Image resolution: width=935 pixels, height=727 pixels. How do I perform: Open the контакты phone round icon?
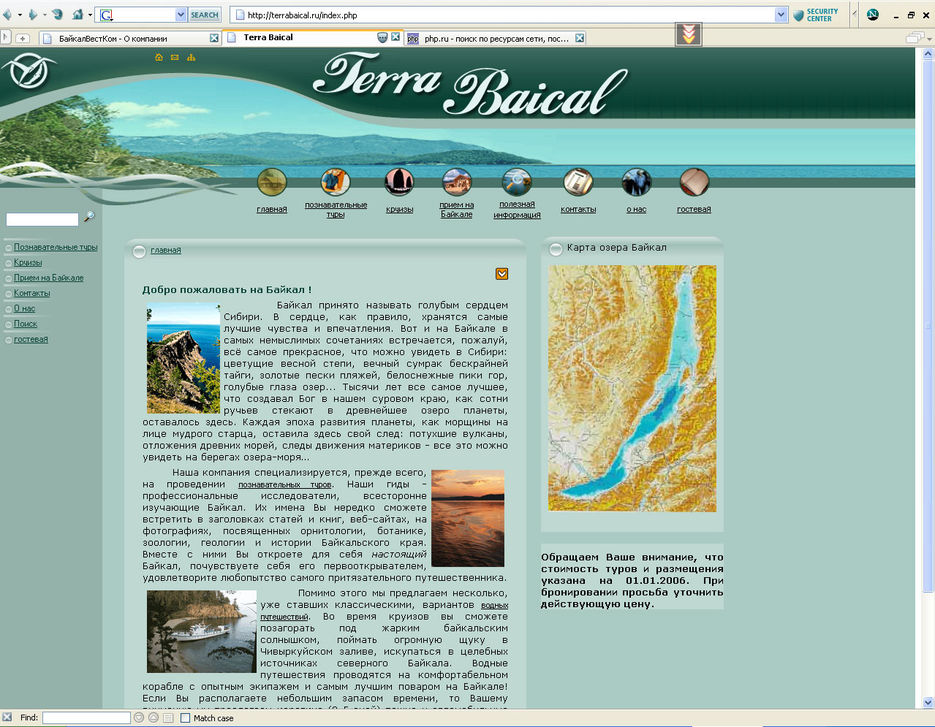(x=578, y=182)
